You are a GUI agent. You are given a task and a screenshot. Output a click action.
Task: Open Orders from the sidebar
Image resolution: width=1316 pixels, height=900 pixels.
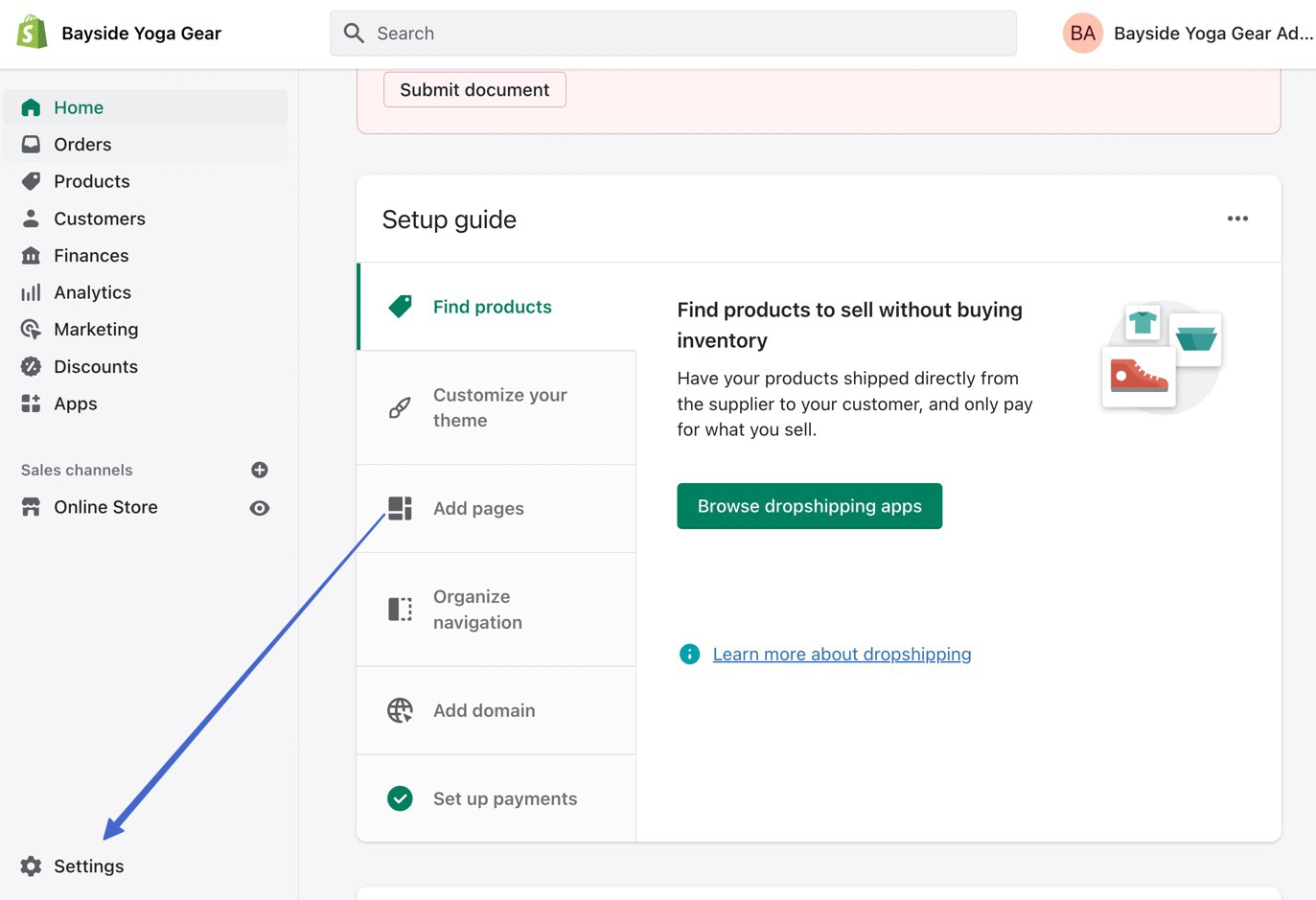point(82,145)
